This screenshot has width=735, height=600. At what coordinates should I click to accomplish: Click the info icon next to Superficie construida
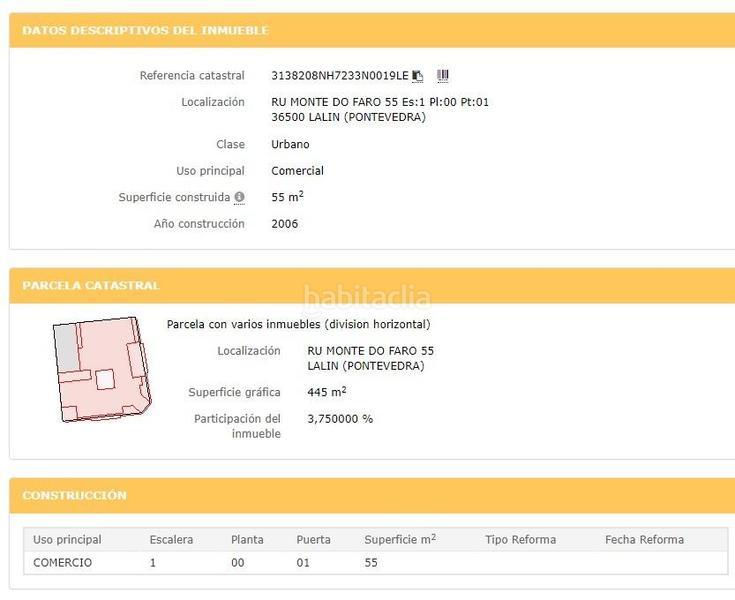pyautogui.click(x=239, y=198)
